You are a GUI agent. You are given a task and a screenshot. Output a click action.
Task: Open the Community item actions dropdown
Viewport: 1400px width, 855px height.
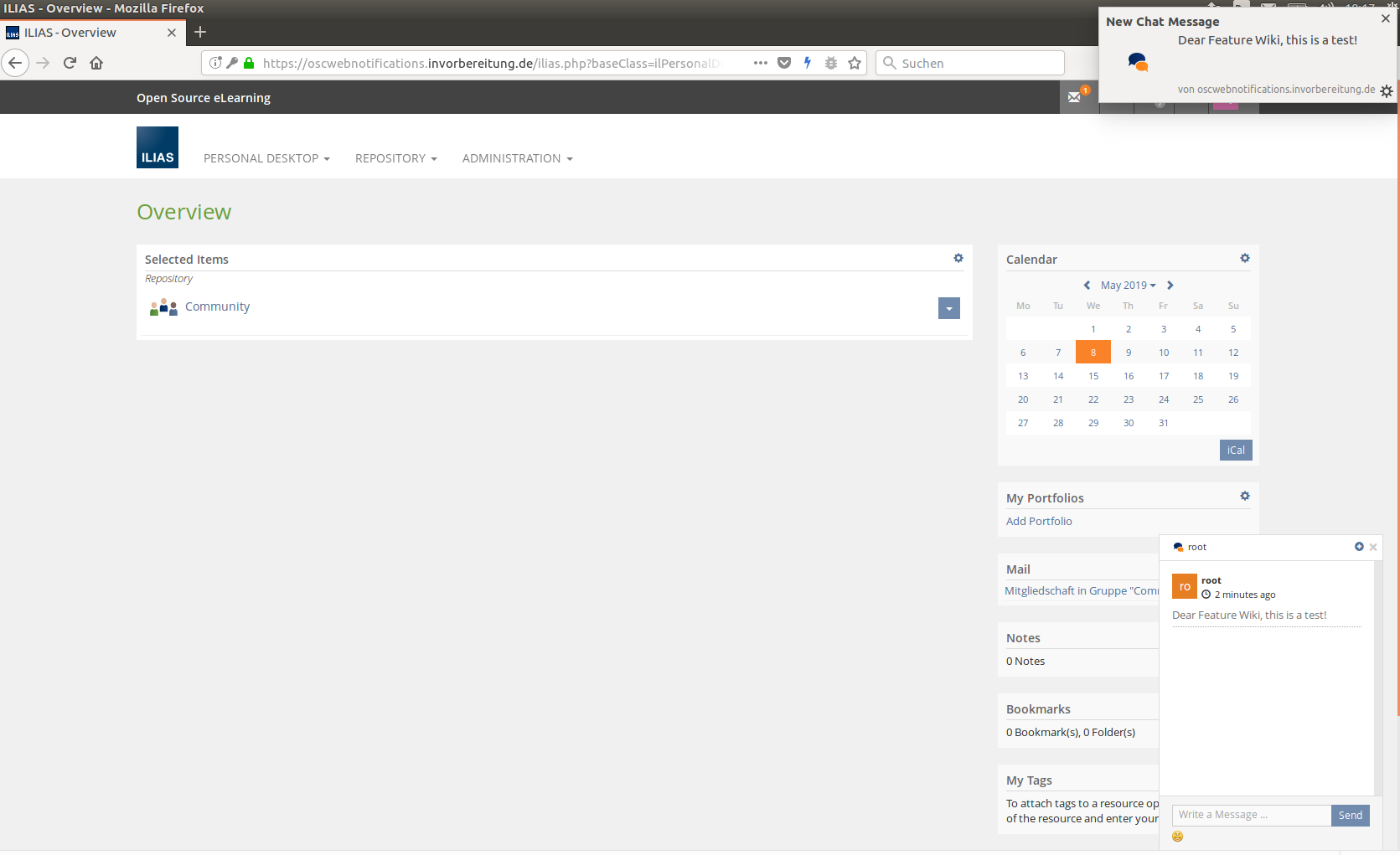(948, 308)
